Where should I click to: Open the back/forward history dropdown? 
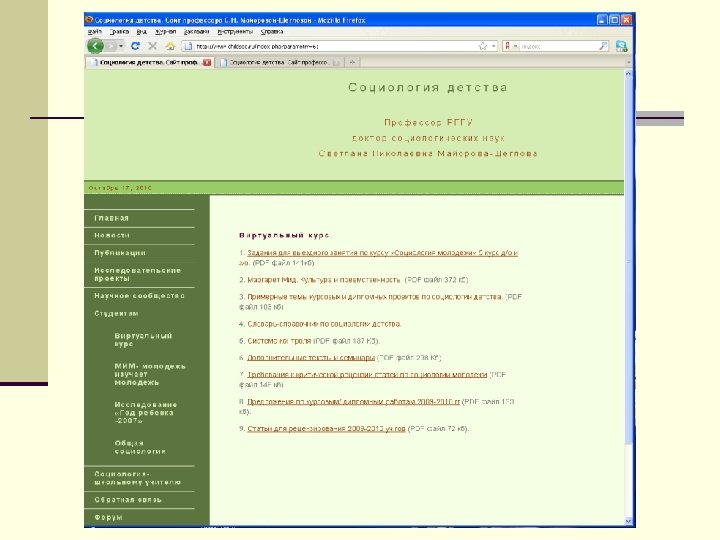point(121,46)
